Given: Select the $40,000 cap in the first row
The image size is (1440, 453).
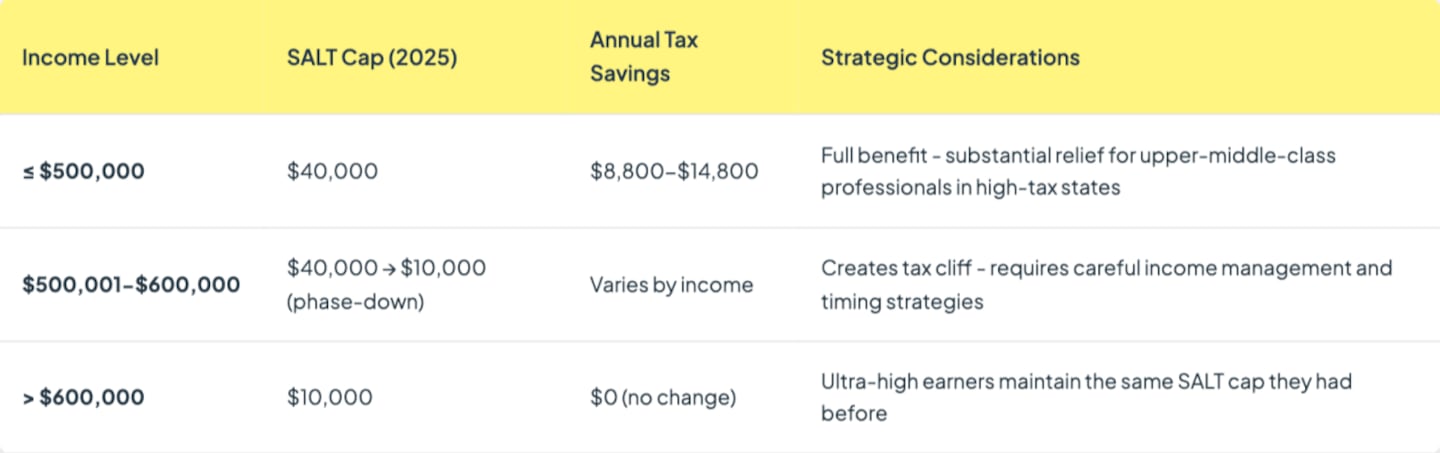Looking at the screenshot, I should (332, 171).
